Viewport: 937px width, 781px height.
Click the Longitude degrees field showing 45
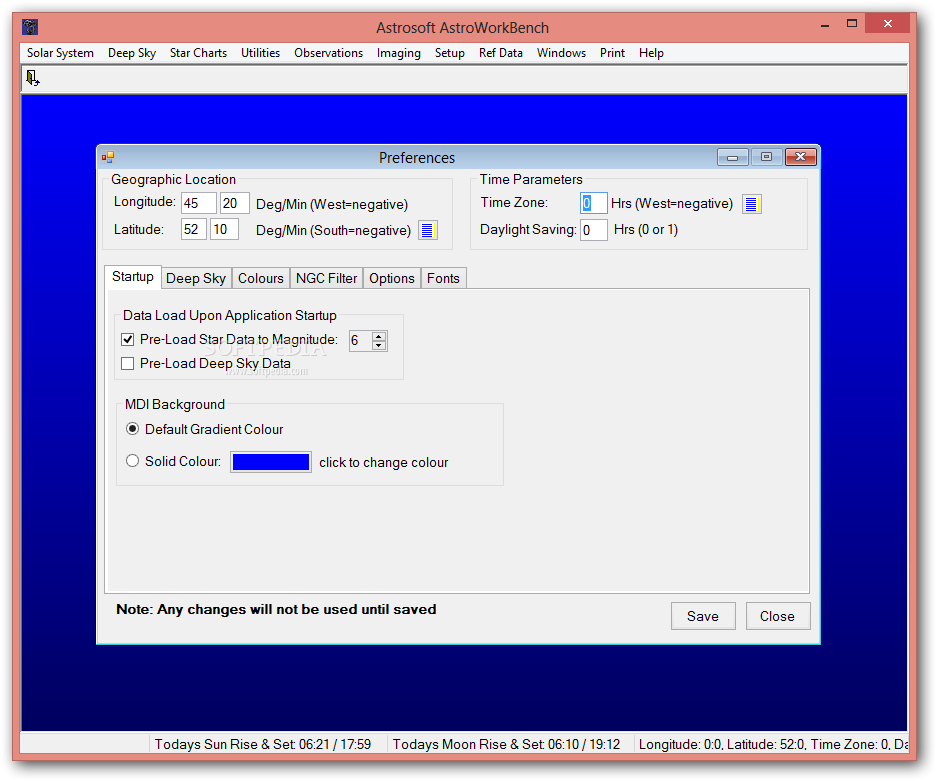(199, 203)
